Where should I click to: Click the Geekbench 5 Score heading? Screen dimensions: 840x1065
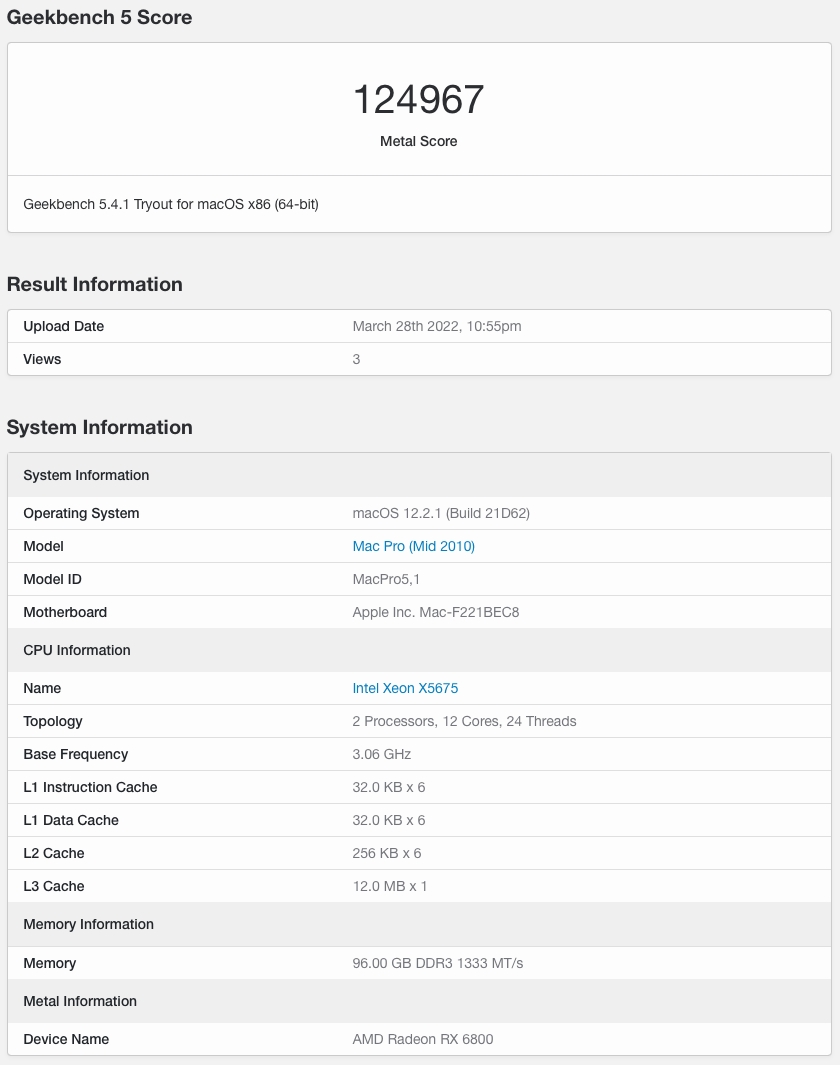click(99, 17)
